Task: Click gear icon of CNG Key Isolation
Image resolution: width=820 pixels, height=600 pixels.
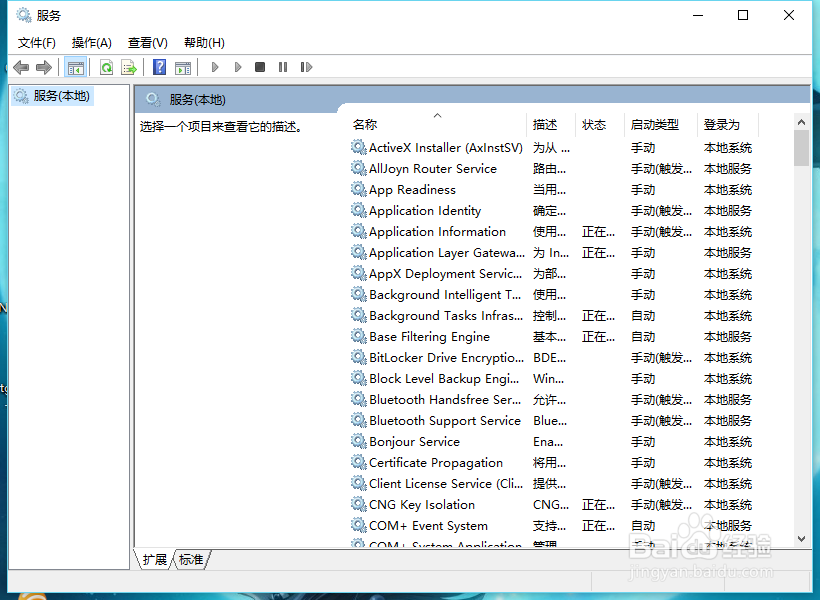Action: coord(358,504)
